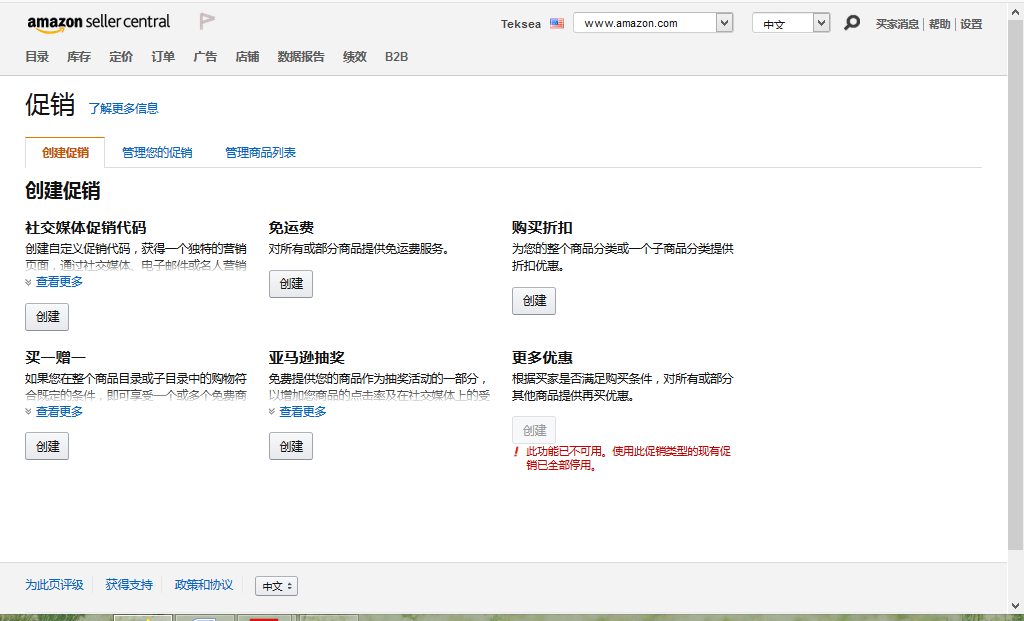This screenshot has height=621, width=1024.
Task: Click the red exclamation warning icon
Action: pos(516,451)
